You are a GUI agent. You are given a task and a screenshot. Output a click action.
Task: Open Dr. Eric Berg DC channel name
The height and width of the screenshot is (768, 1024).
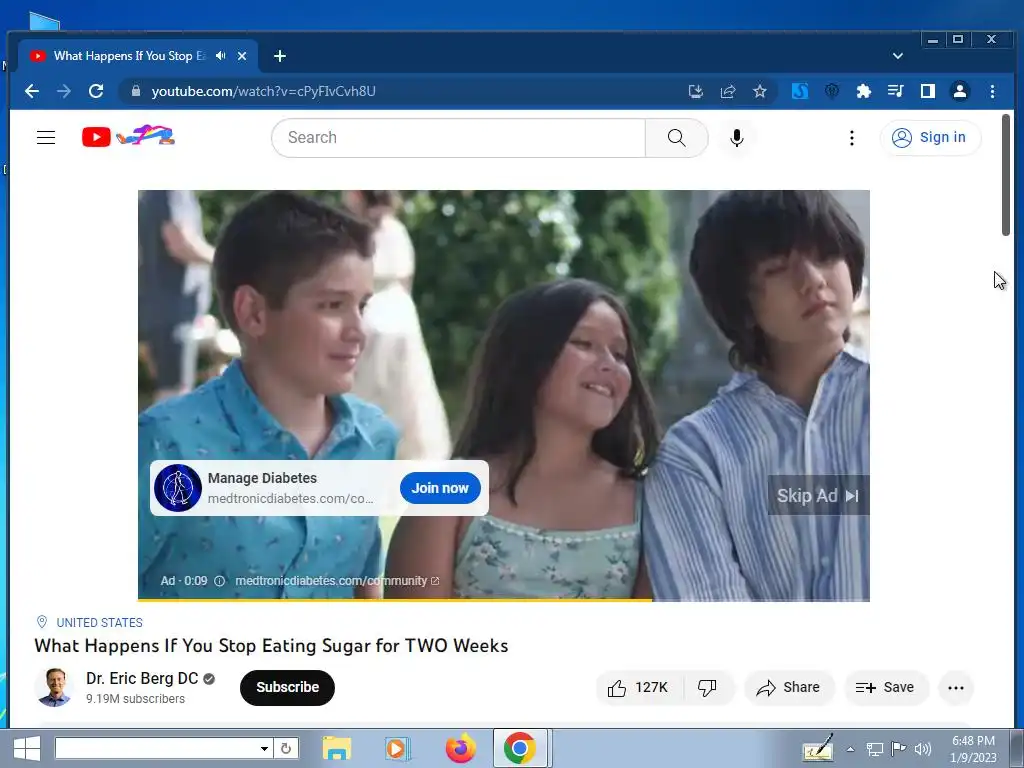click(x=142, y=679)
